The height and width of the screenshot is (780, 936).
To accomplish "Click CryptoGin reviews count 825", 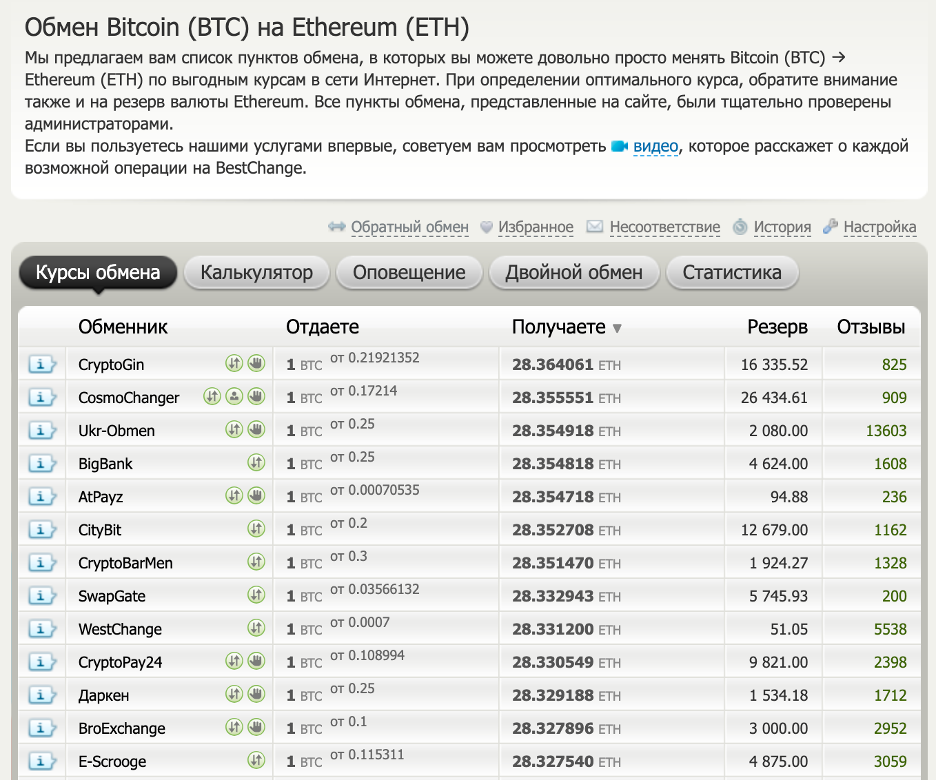I will coord(894,365).
